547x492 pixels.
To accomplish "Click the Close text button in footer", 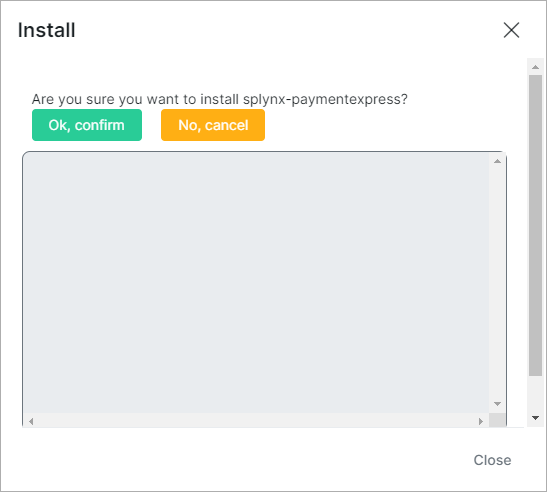I will coord(492,460).
